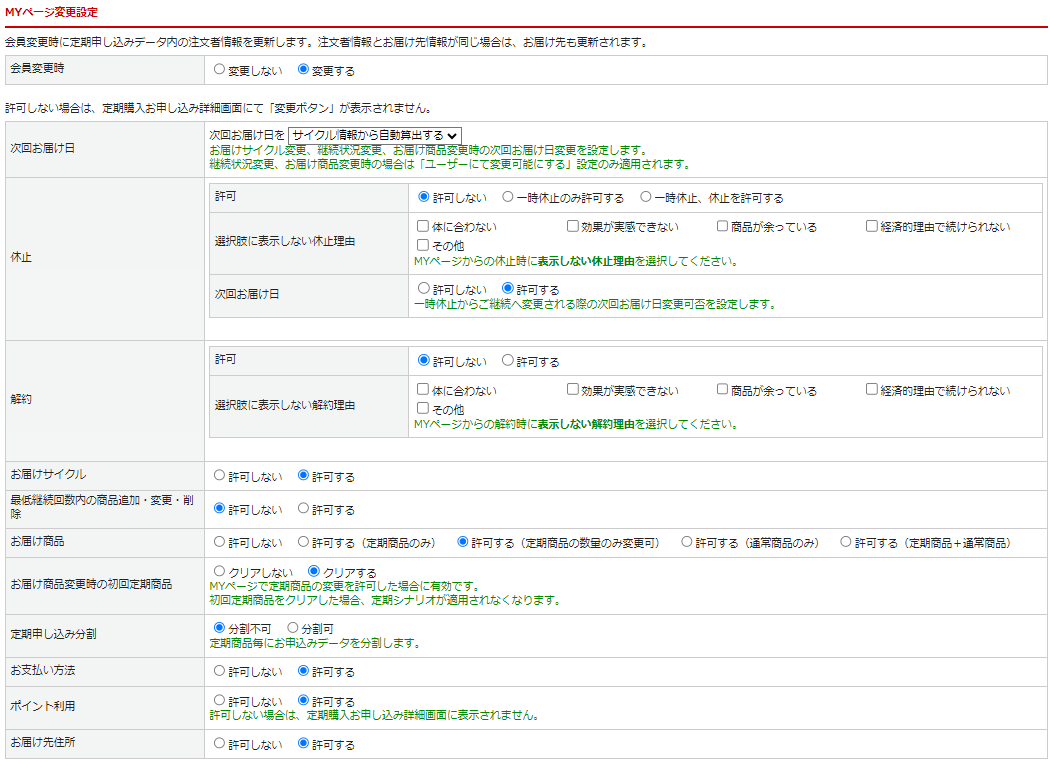Select クリアしない for 初回定期商品
The width and height of the screenshot is (1050, 760).
pyautogui.click(x=219, y=571)
